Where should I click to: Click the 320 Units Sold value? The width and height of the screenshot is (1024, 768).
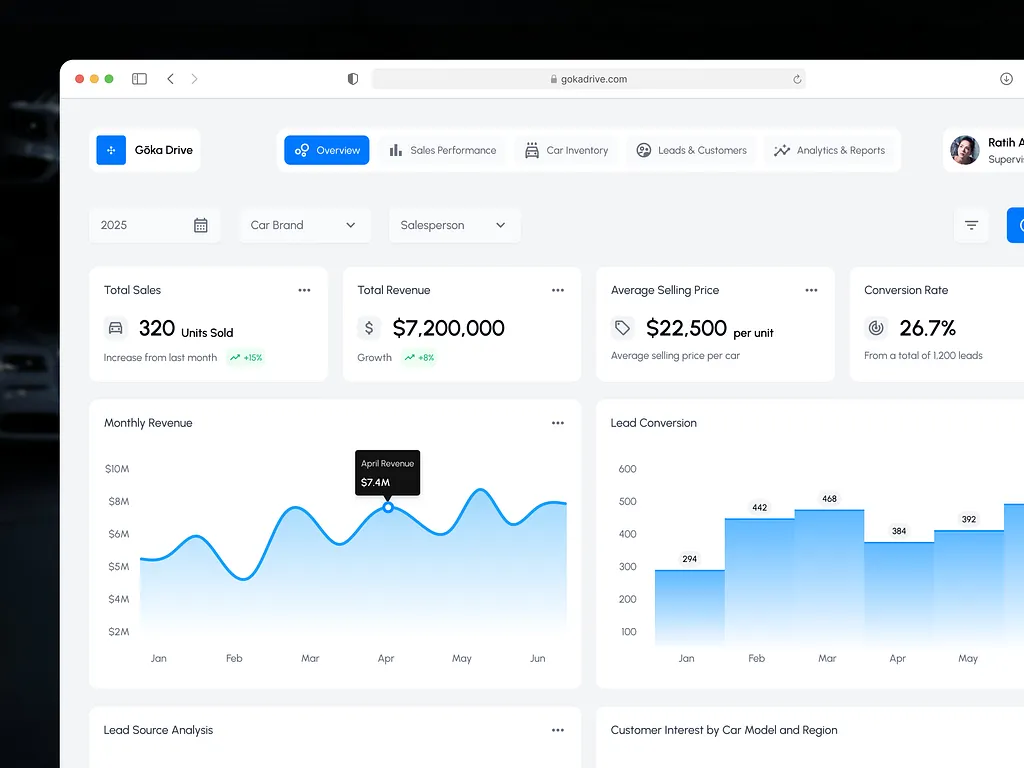pos(185,328)
